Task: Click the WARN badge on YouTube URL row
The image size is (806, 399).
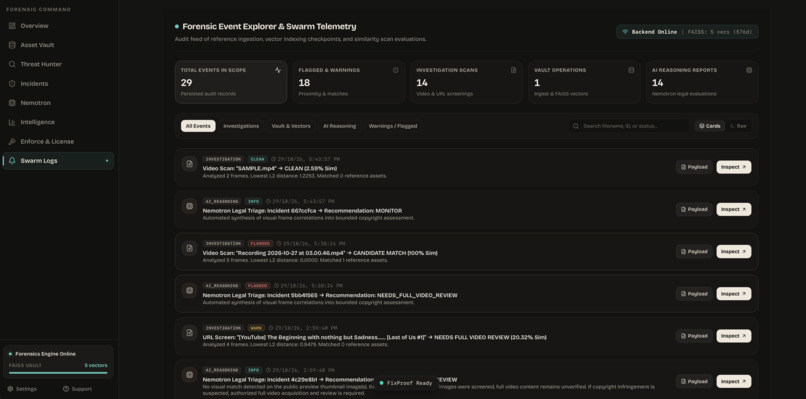Action: click(x=255, y=328)
